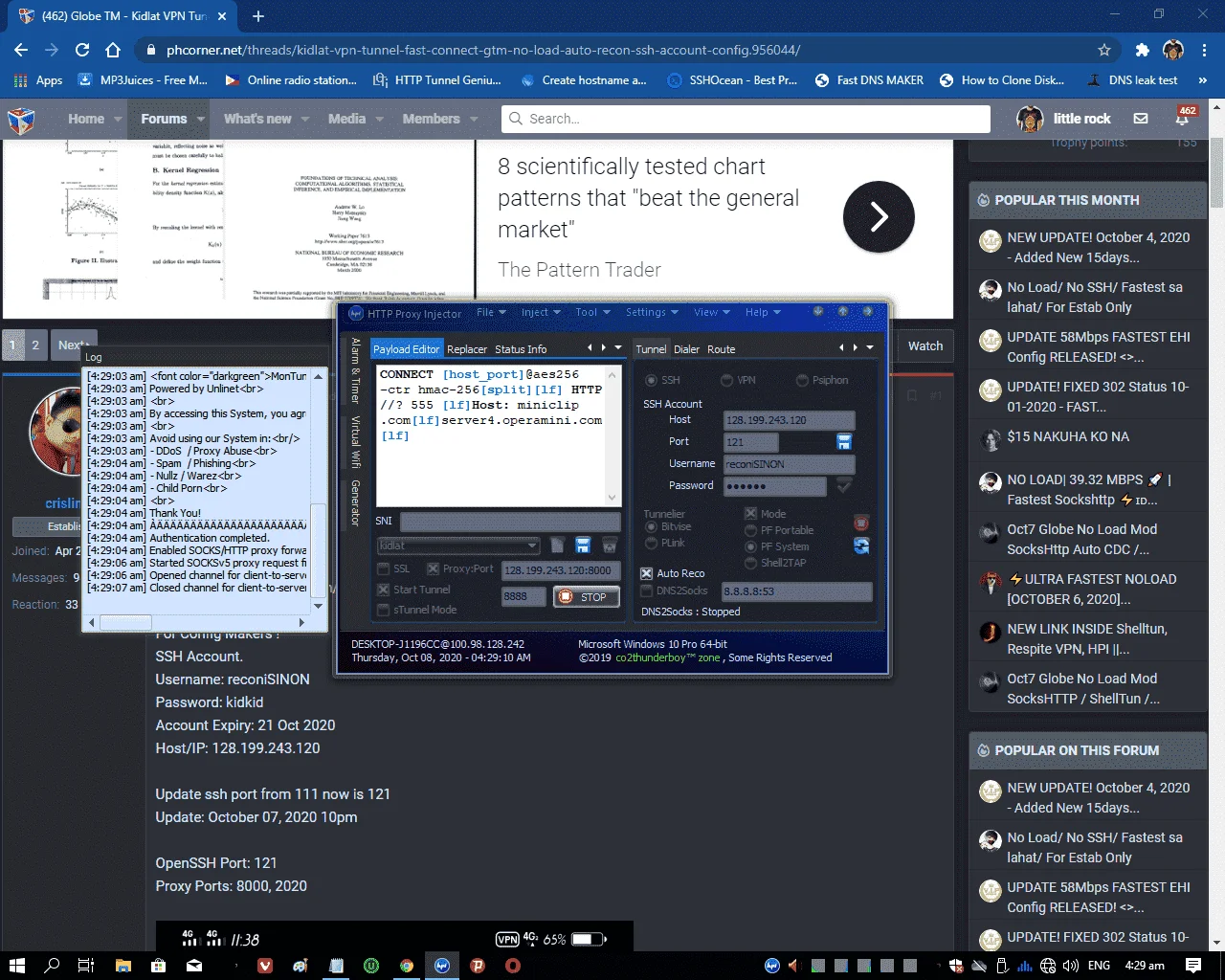Toggle the SSL checkbox
Screen dimensions: 1225x980
click(384, 568)
